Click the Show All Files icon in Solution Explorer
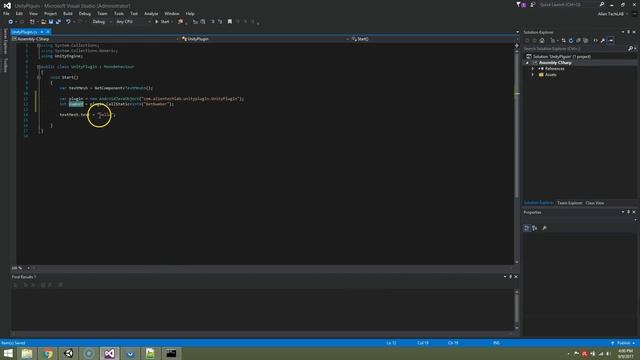 (586, 40)
